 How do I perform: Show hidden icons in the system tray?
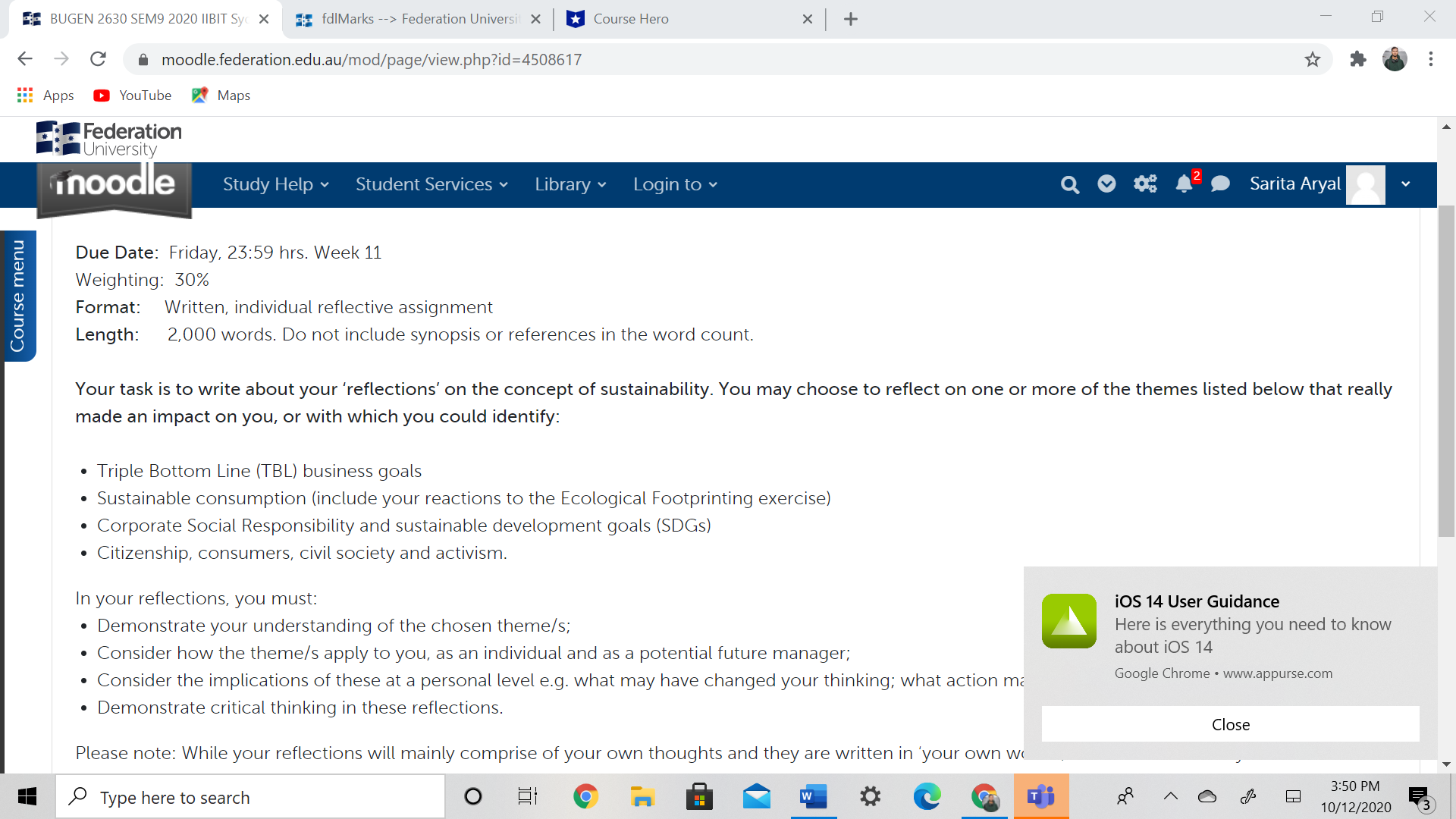[x=1170, y=796]
